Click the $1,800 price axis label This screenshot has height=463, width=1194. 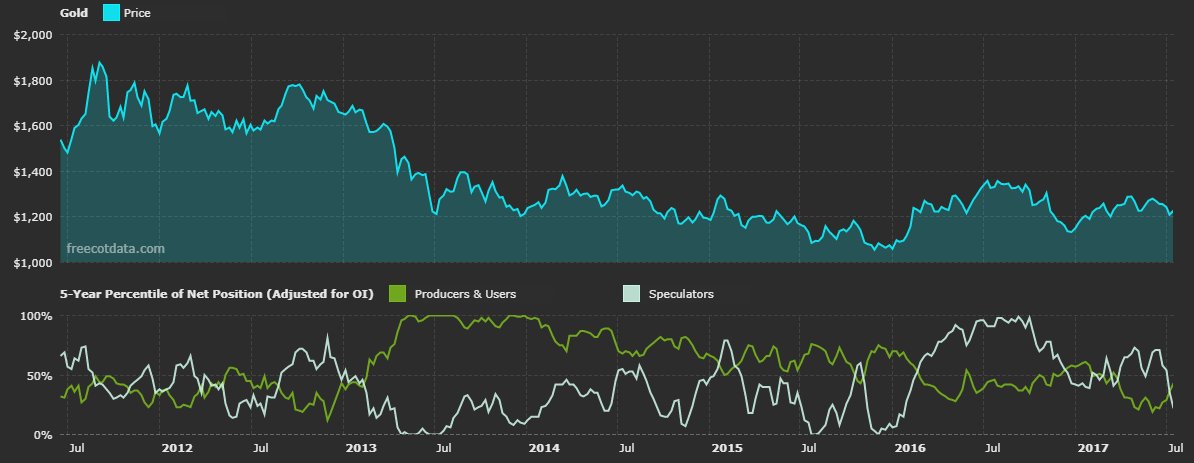pyautogui.click(x=33, y=81)
